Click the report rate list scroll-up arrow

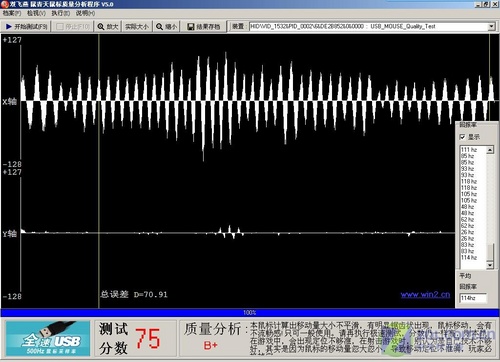pyautogui.click(x=490, y=150)
